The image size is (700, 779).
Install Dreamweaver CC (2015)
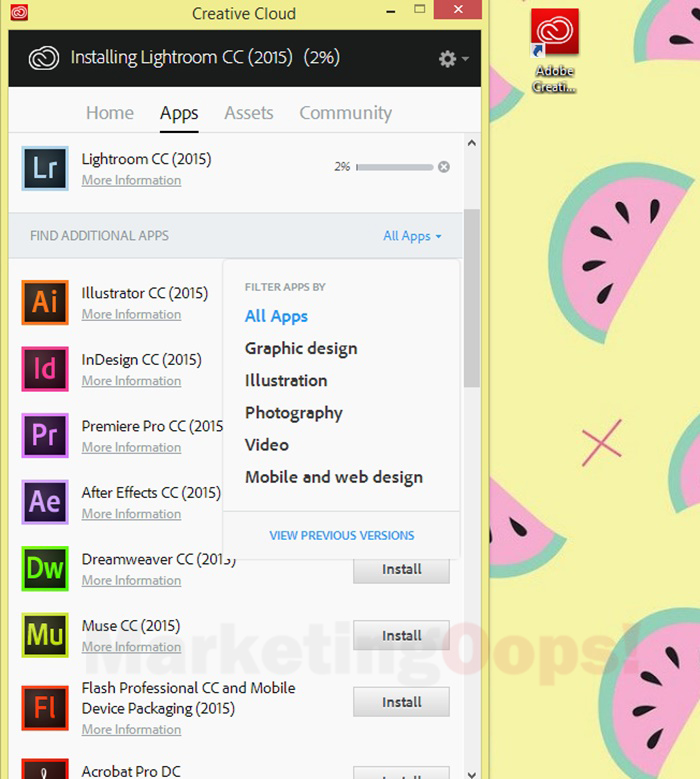401,571
